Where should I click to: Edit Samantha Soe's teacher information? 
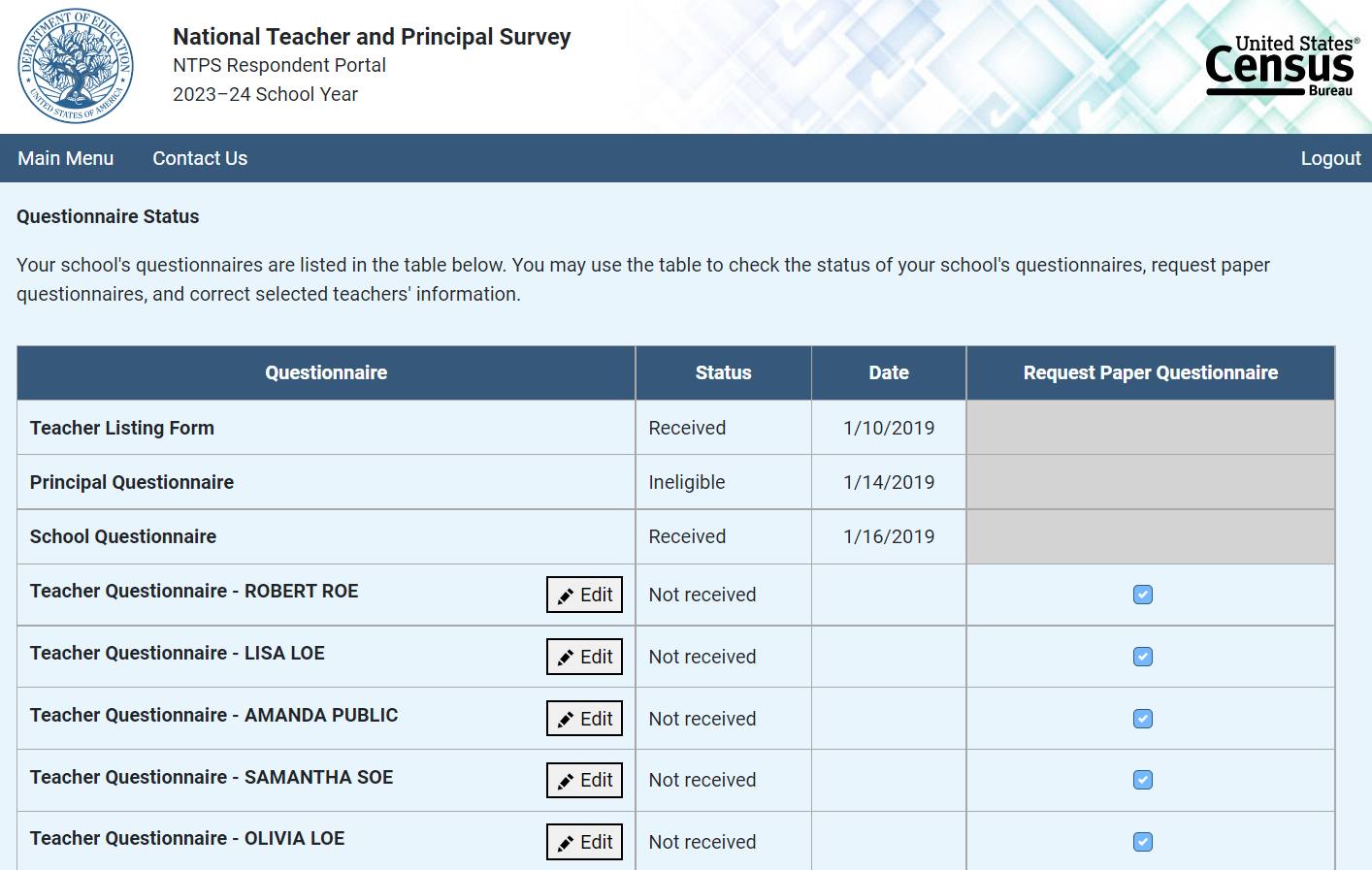tap(584, 780)
